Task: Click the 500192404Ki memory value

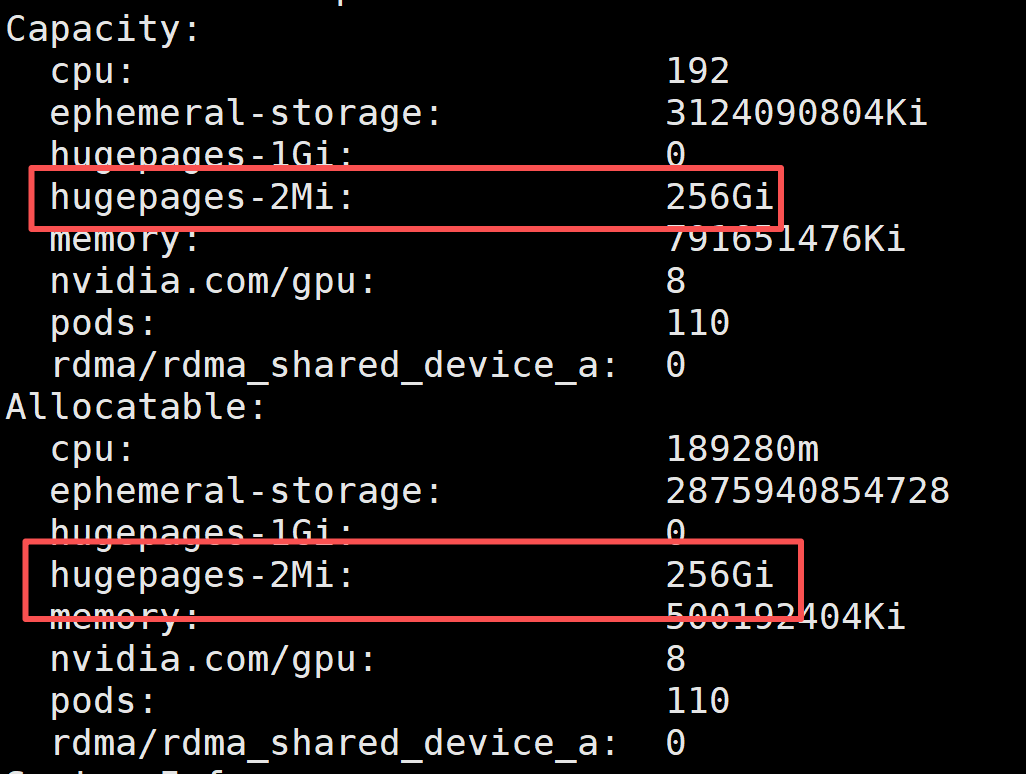Action: coord(785,617)
